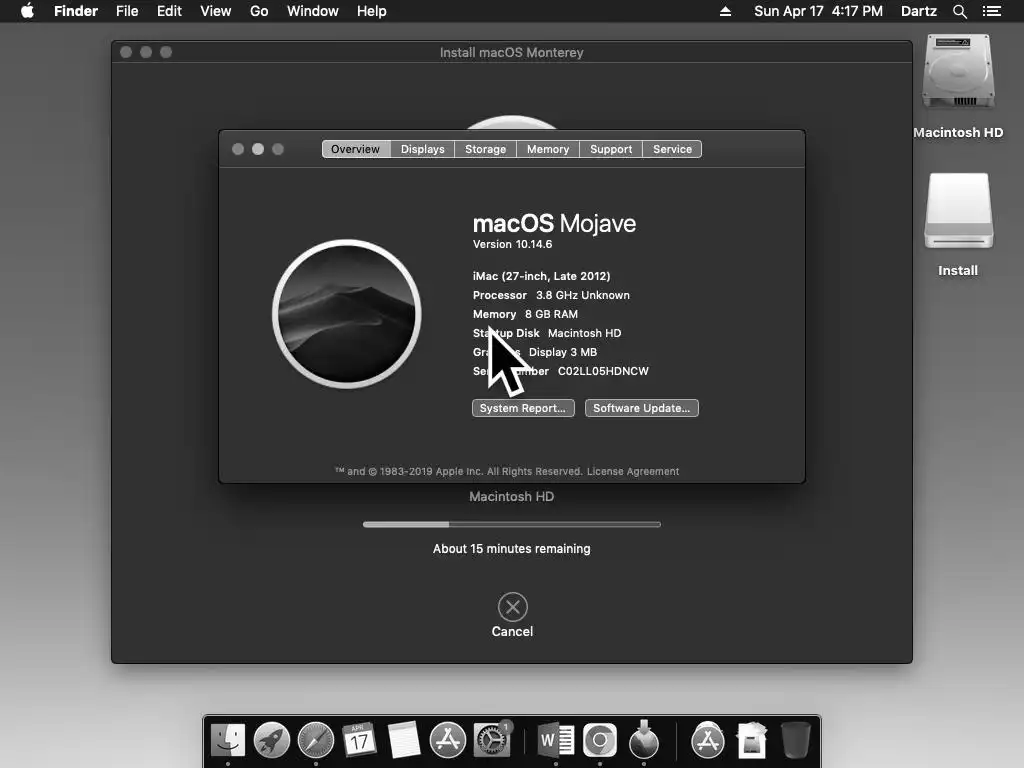Open the License Agreement link

(x=633, y=472)
